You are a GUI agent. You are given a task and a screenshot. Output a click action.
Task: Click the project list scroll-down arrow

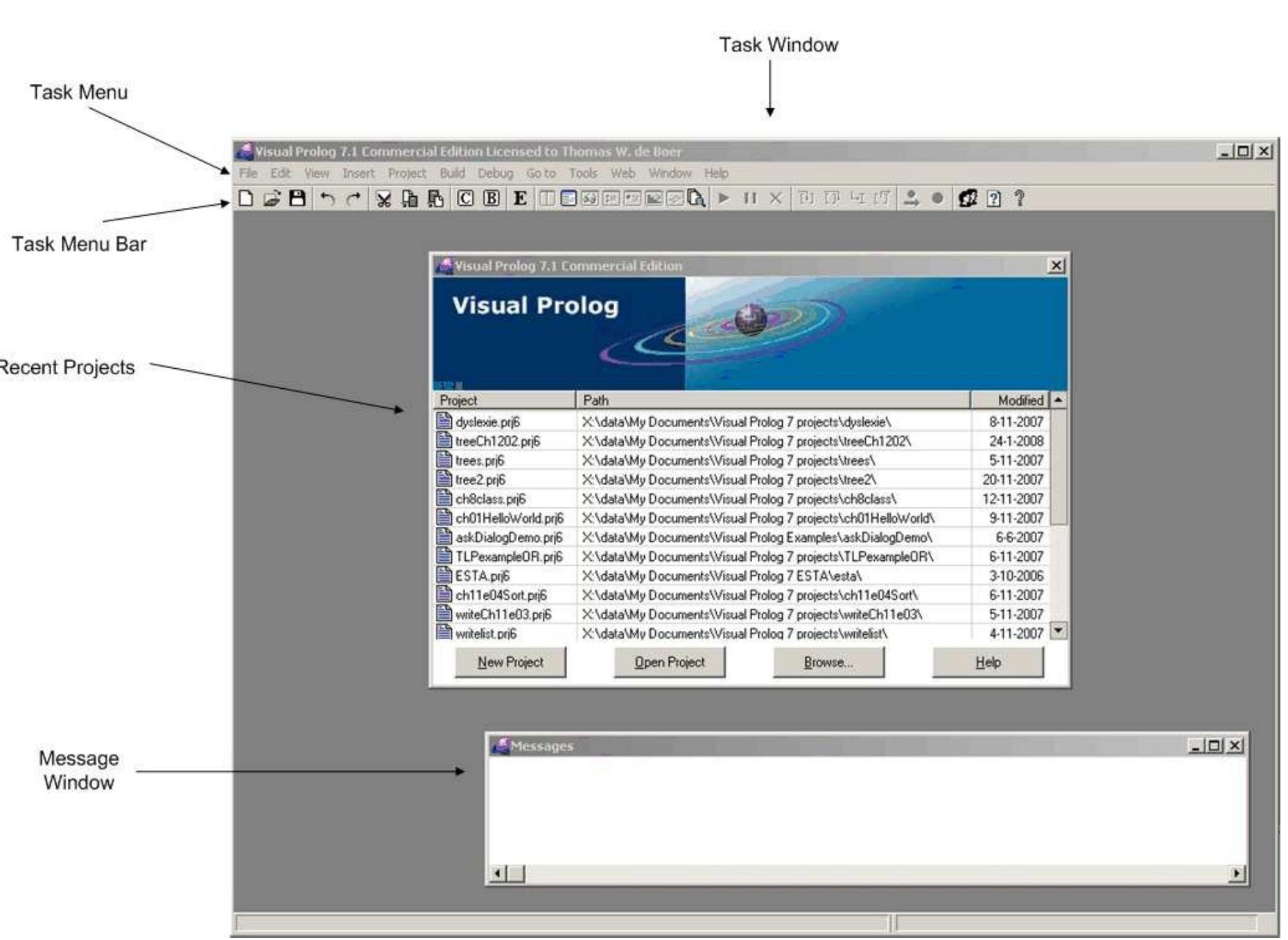pyautogui.click(x=1059, y=630)
